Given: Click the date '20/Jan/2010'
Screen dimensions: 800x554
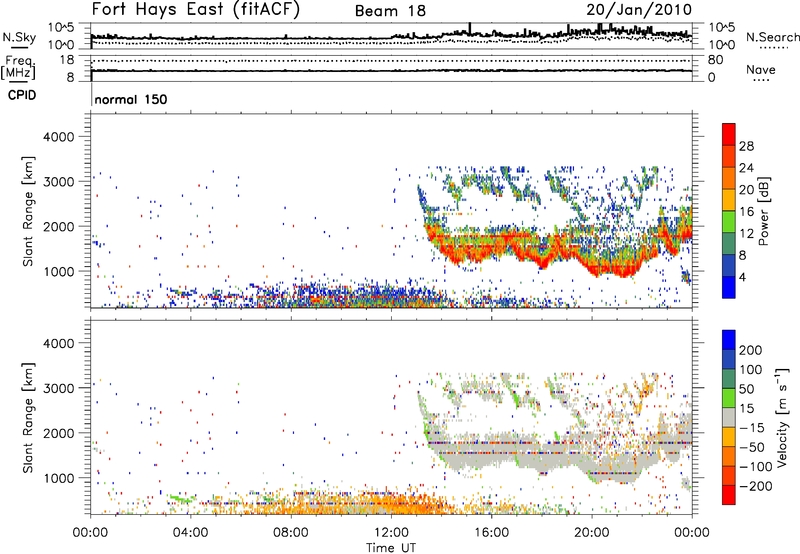Looking at the screenshot, I should [639, 10].
